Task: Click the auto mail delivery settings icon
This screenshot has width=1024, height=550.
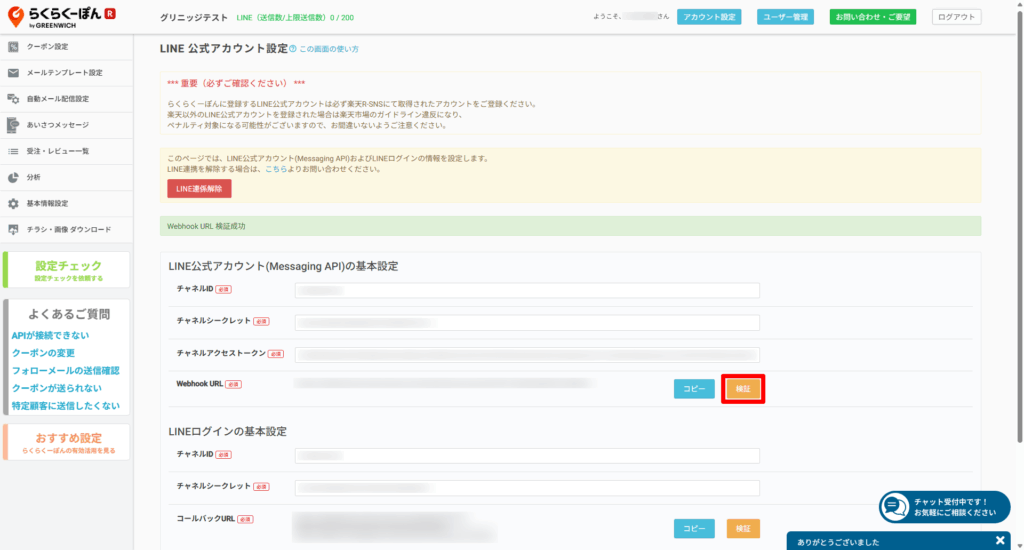Action: pos(13,99)
